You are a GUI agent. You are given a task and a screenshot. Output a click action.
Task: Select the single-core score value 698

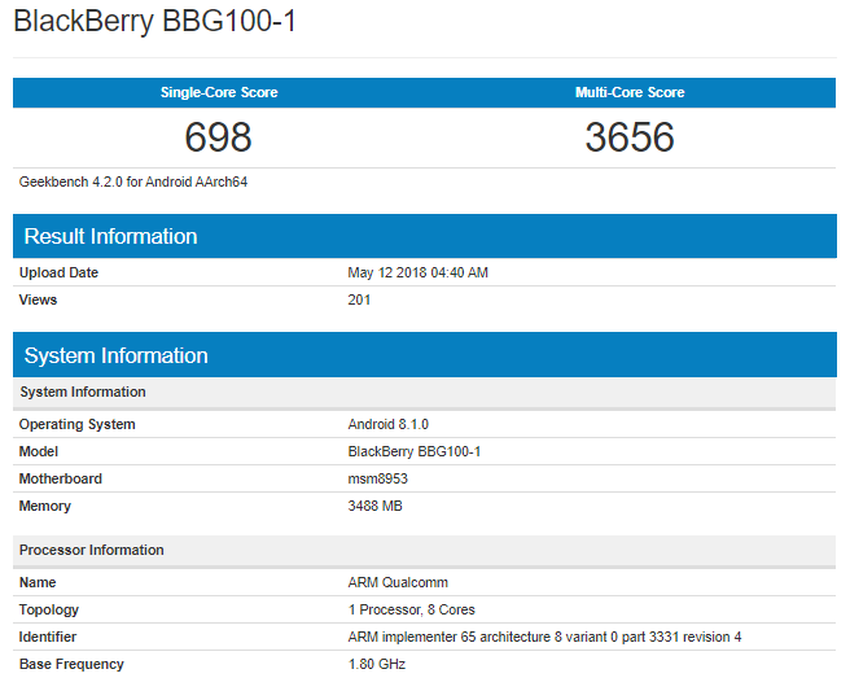click(218, 137)
